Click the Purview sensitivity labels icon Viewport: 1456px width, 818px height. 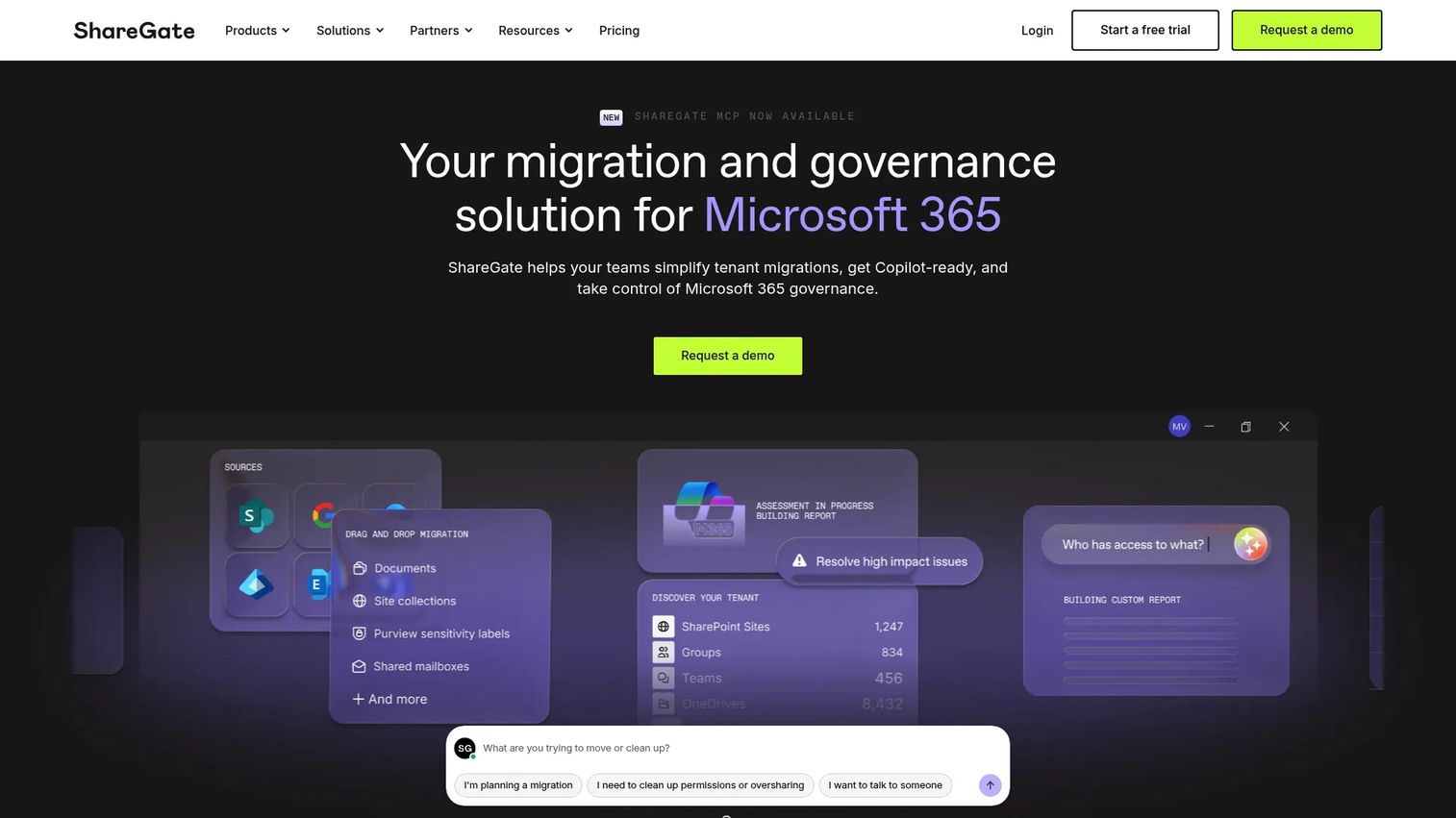pyautogui.click(x=360, y=633)
